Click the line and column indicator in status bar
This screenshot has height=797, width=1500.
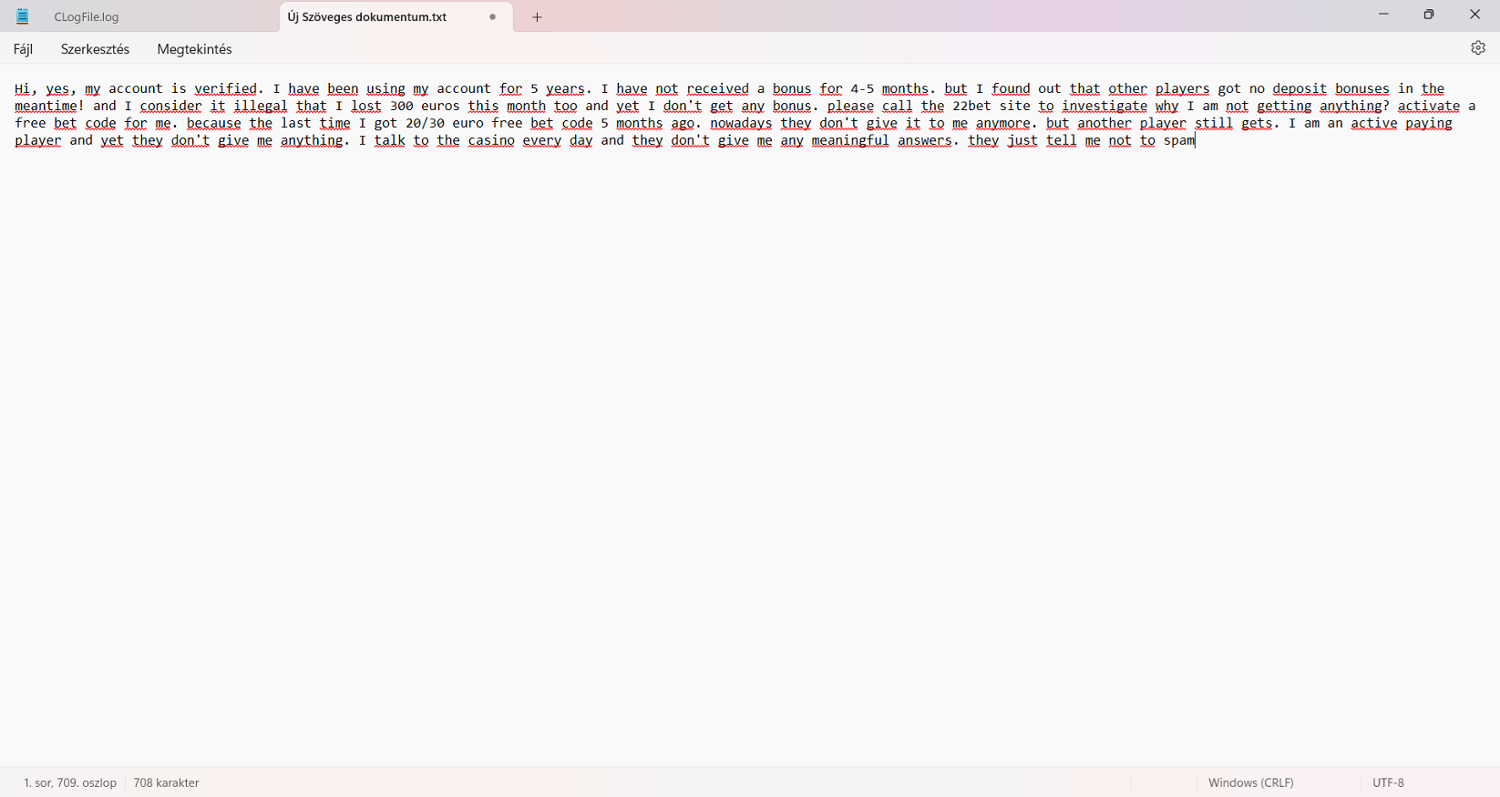tap(70, 783)
